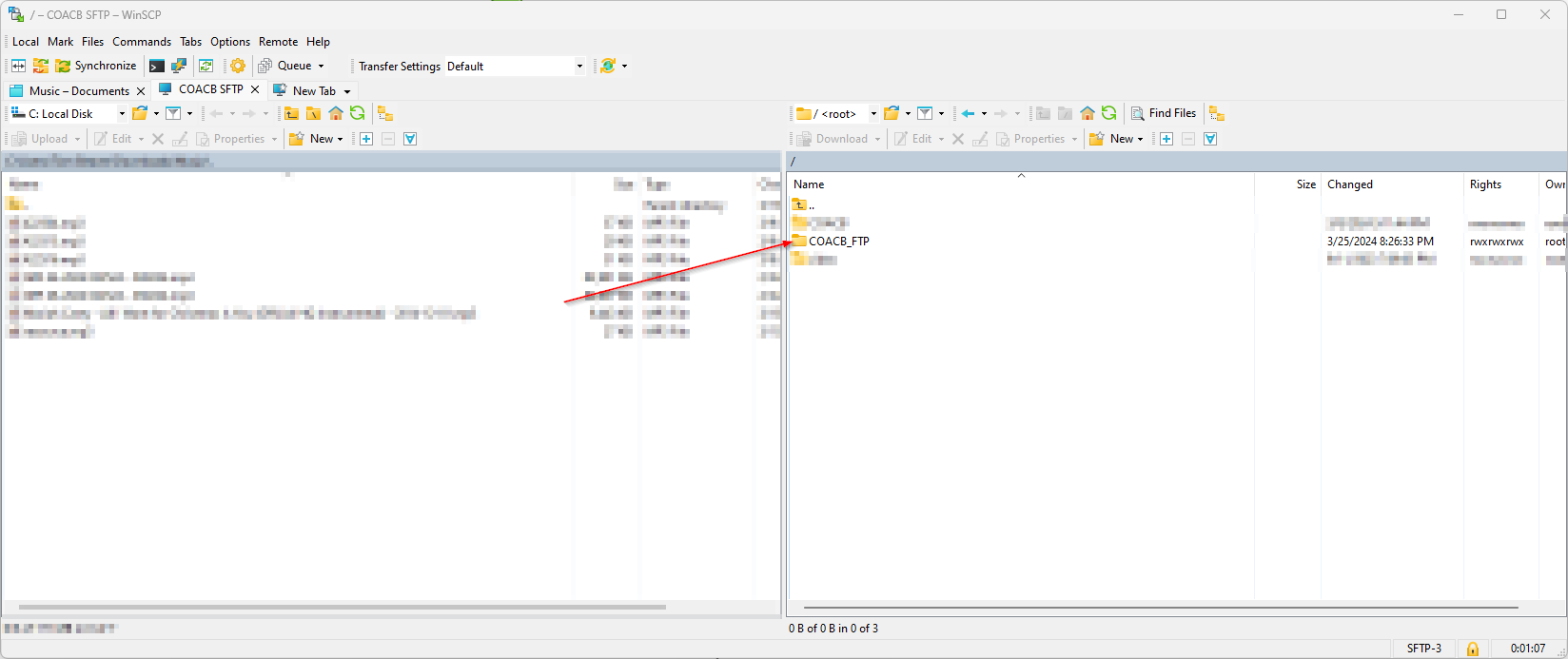Show remote directory tree icon
This screenshot has height=659, width=1568.
(1217, 113)
